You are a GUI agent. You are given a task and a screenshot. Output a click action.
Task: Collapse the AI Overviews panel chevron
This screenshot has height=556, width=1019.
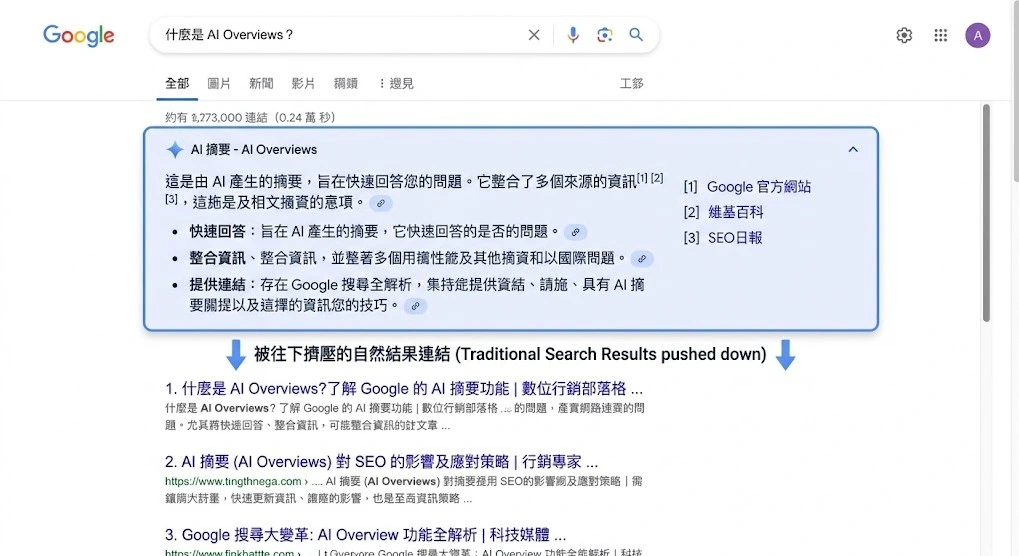853,149
